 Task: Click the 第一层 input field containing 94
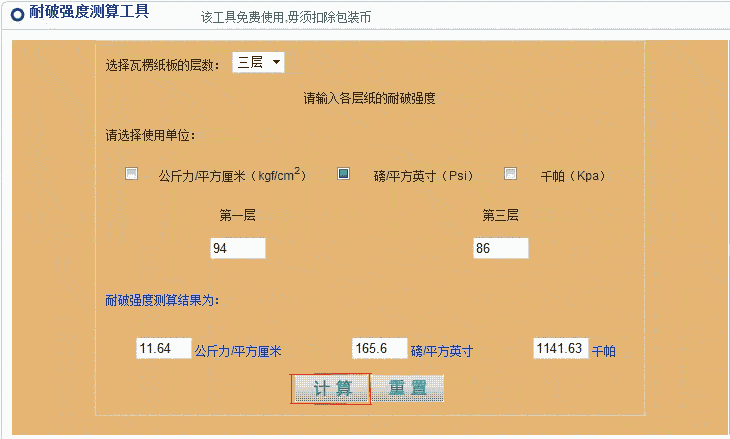[x=238, y=248]
